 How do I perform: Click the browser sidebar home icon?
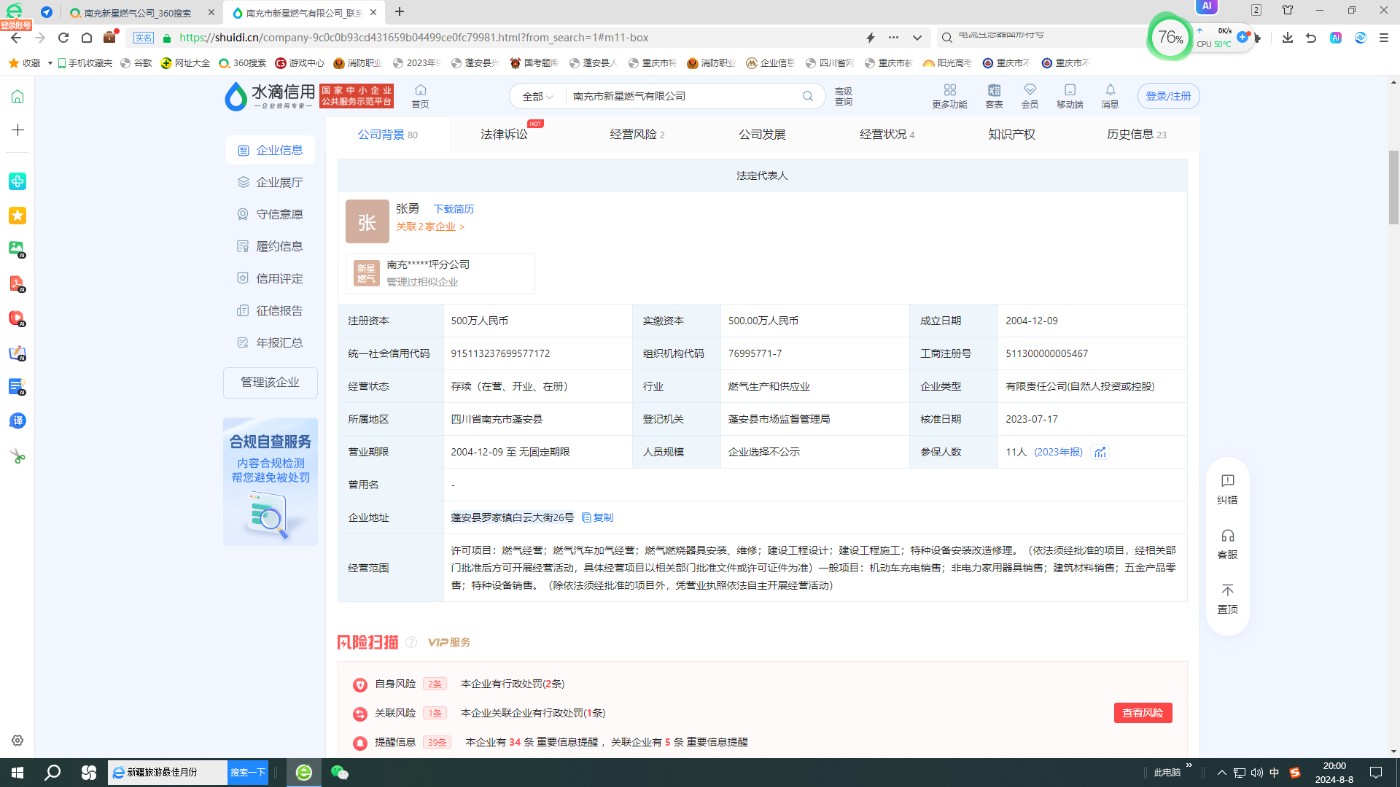17,97
